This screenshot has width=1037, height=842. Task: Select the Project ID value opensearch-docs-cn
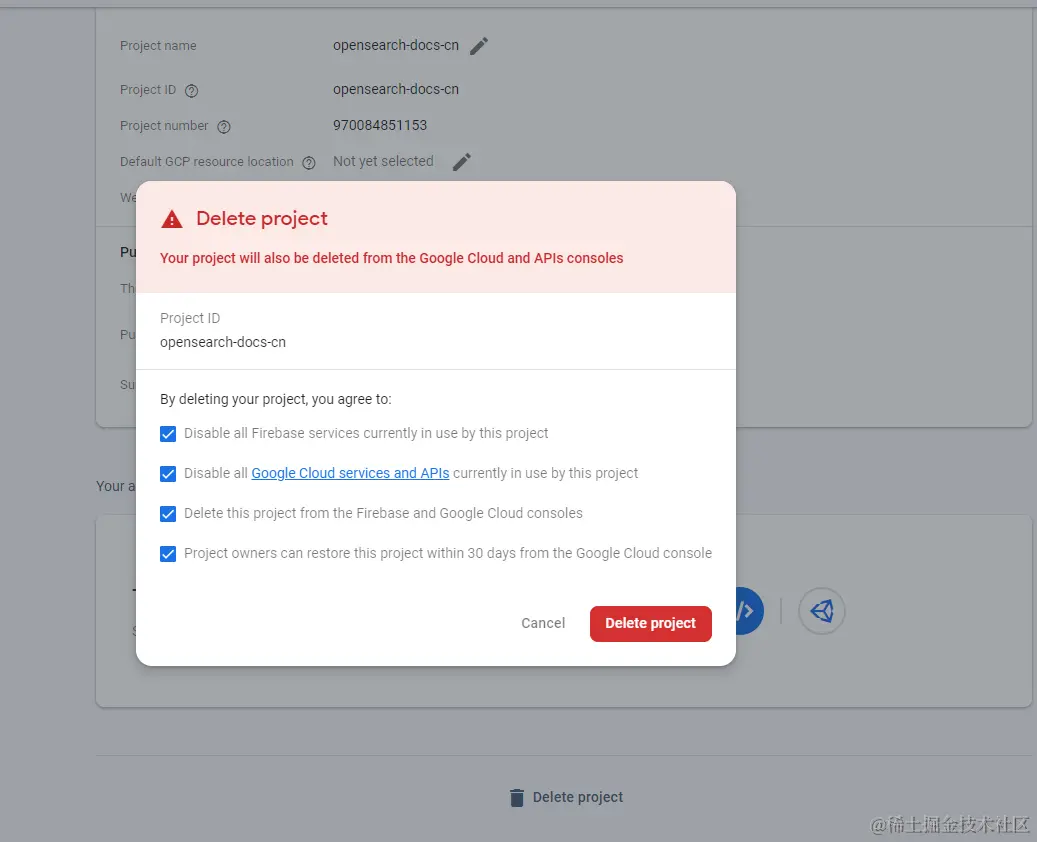(x=224, y=340)
